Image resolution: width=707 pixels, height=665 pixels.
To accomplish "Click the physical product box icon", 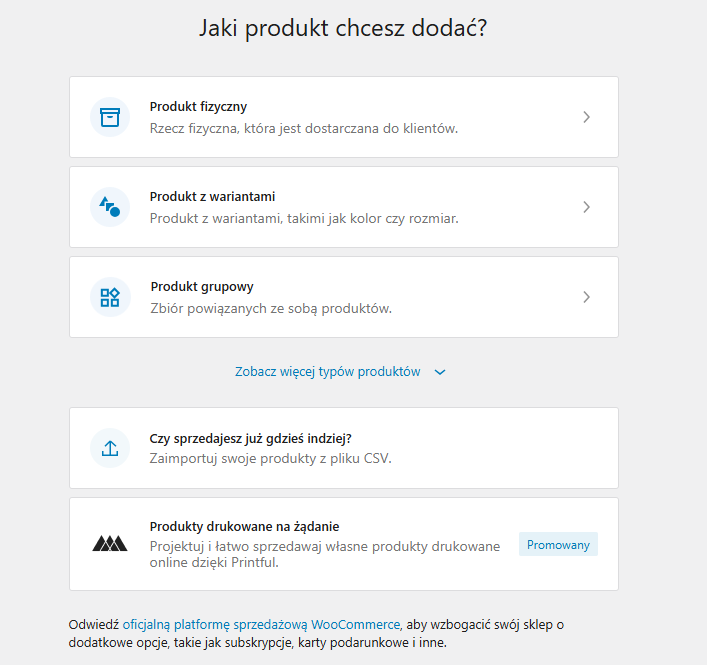I will tap(110, 117).
